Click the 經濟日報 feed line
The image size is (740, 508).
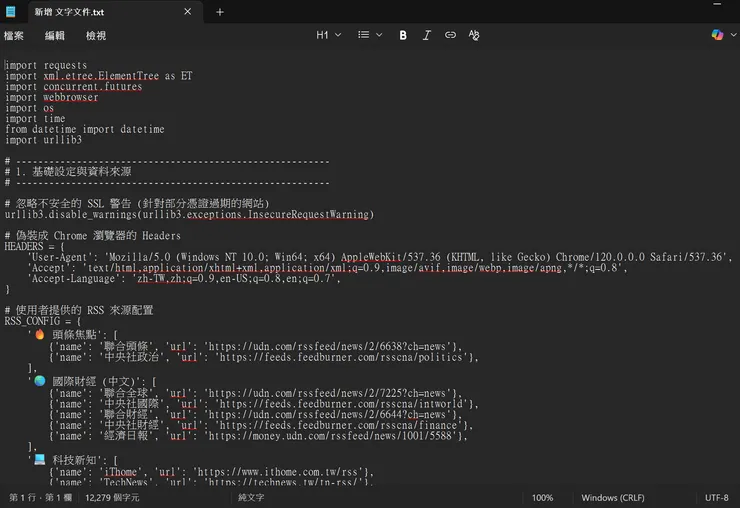pyautogui.click(x=259, y=436)
